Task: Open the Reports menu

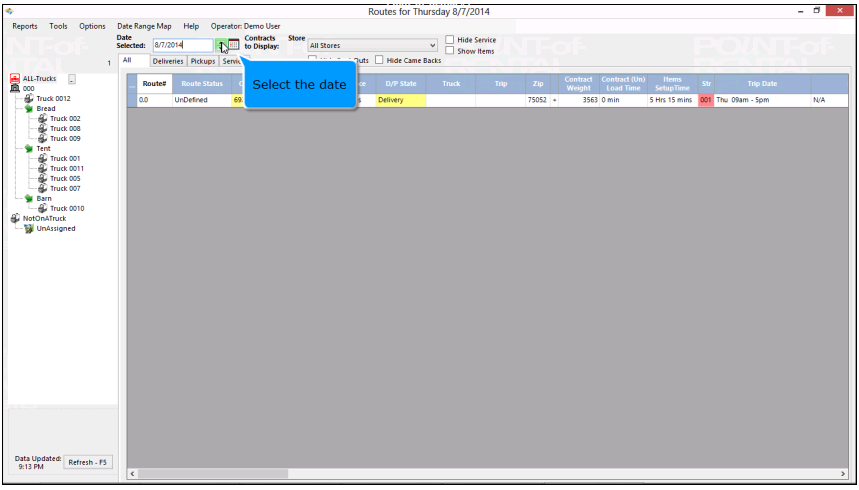Action: [x=26, y=26]
